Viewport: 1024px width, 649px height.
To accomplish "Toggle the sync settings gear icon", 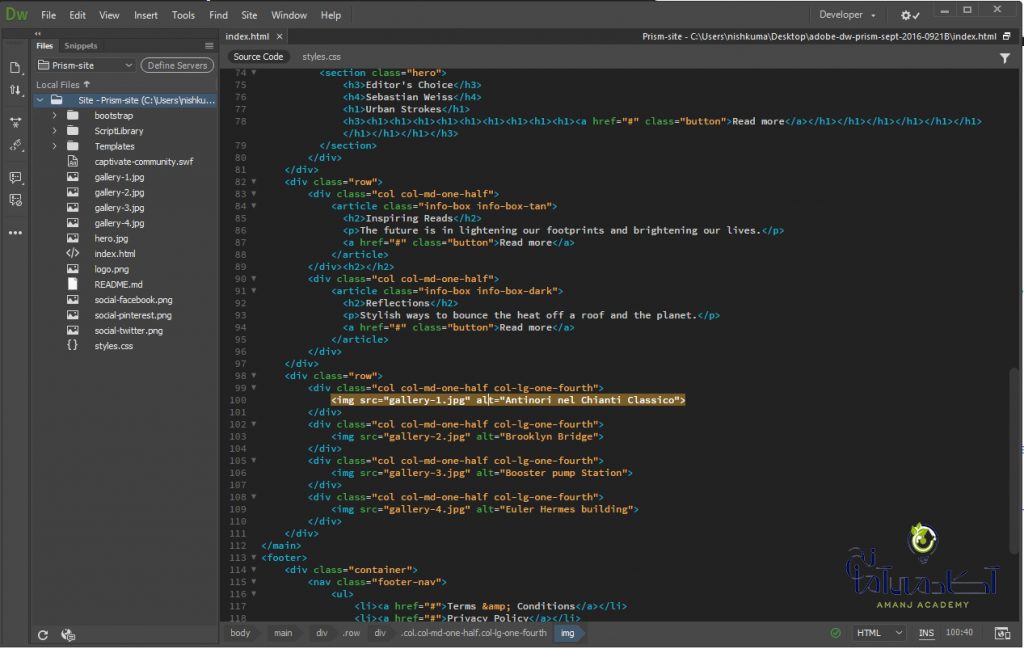I will click(x=910, y=15).
